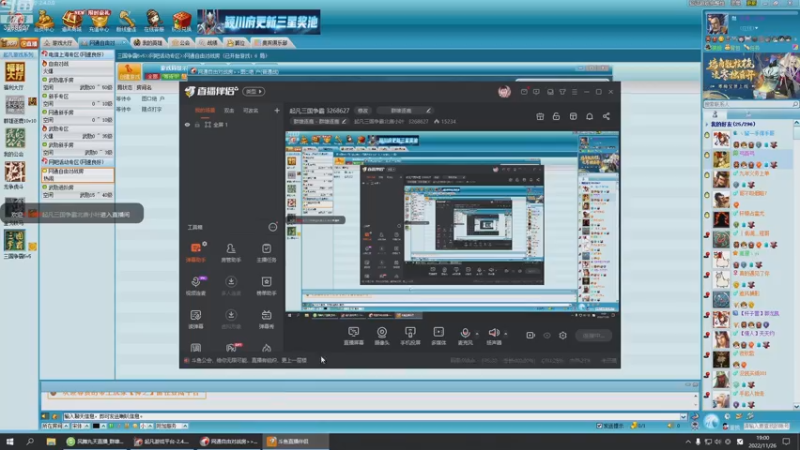This screenshot has height=450, width=800.
Task: Open Windows Start menu
Action: (9, 441)
